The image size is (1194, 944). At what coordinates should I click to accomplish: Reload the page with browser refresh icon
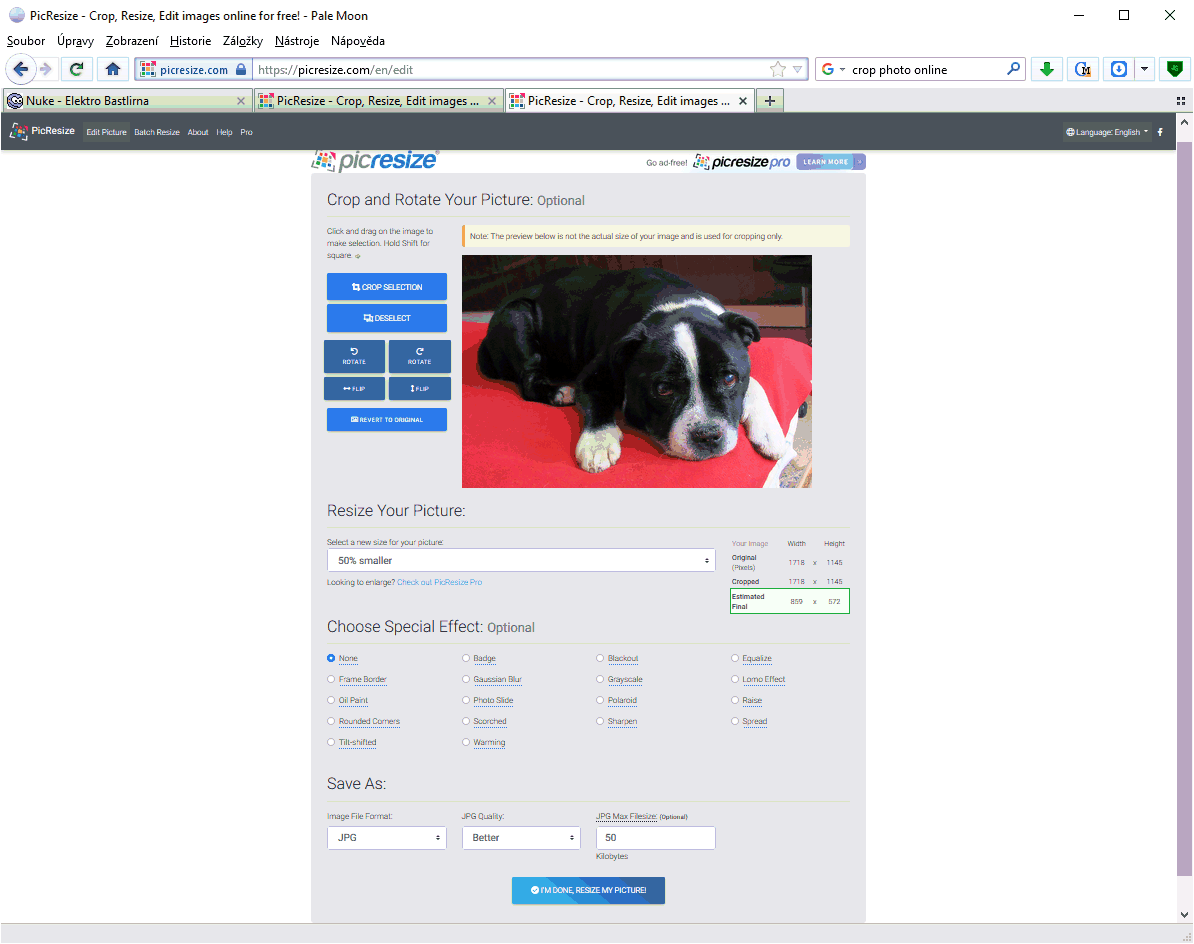click(76, 70)
